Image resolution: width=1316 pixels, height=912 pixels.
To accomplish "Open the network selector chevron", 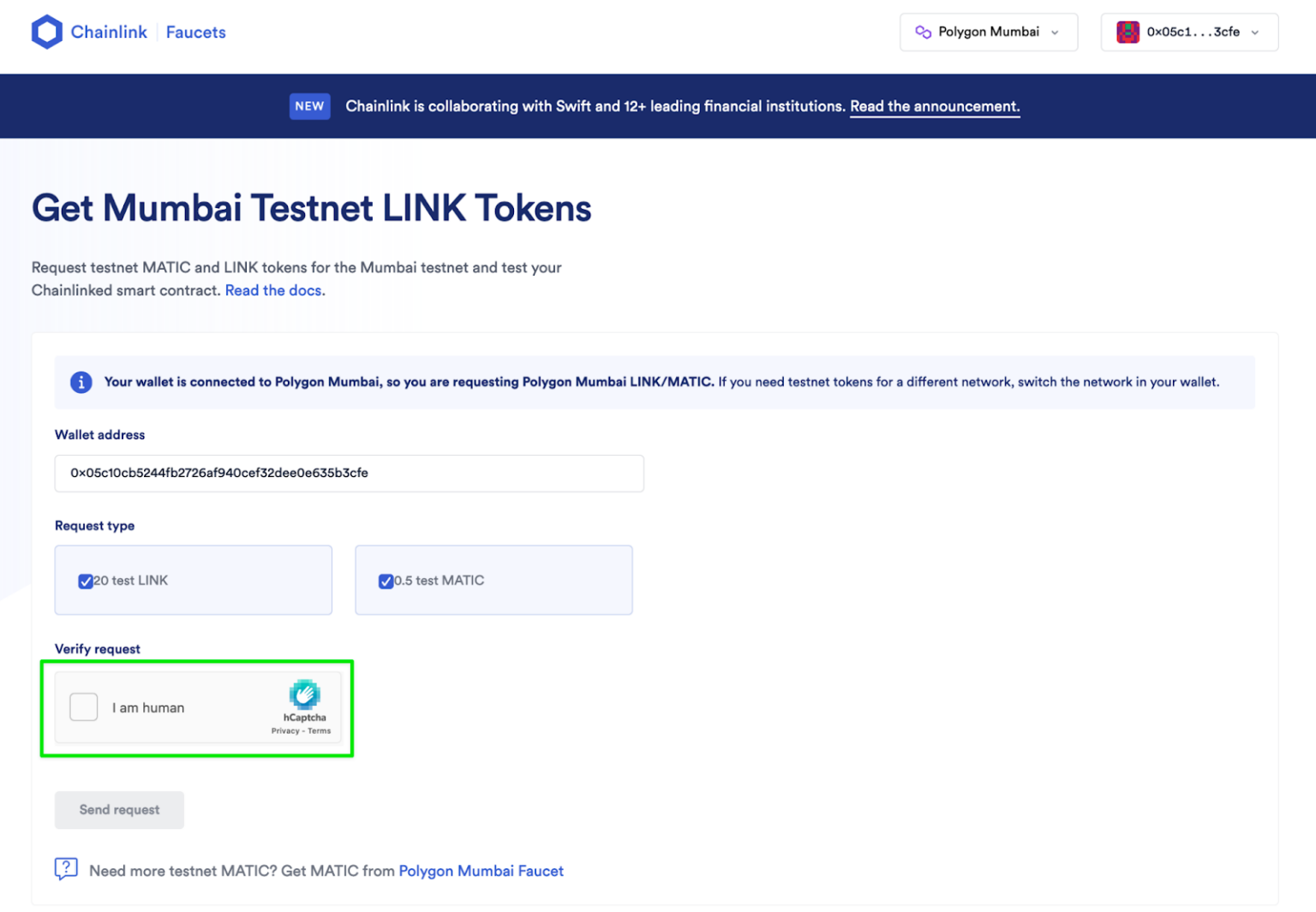I will pyautogui.click(x=1055, y=32).
